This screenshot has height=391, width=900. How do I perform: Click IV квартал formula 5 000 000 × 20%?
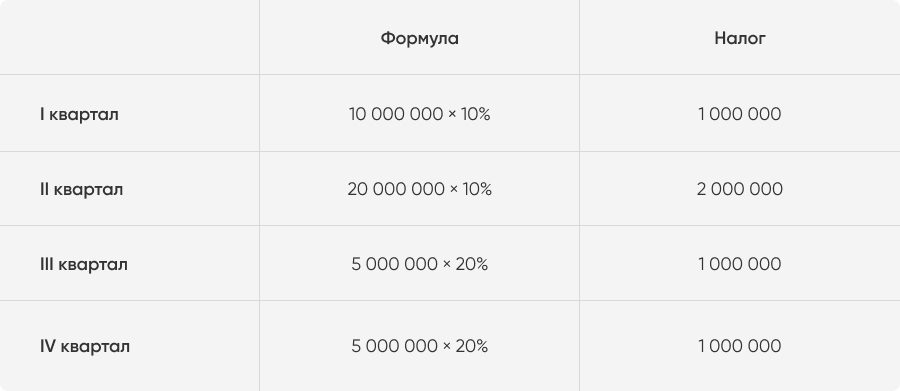420,346
